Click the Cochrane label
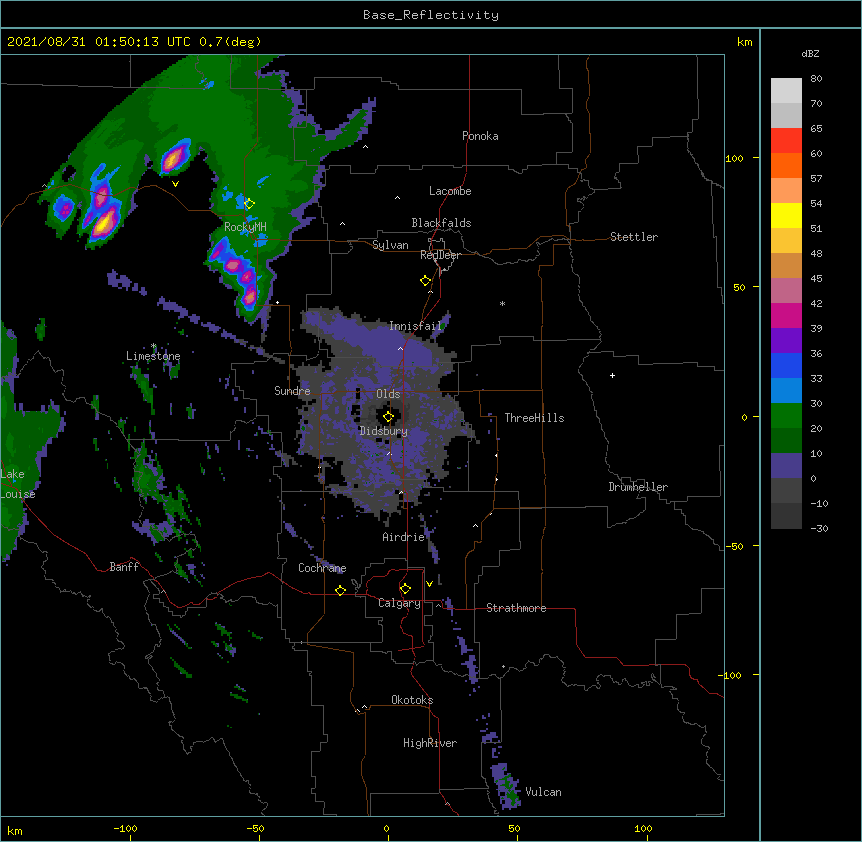The height and width of the screenshot is (842, 862). click(322, 568)
